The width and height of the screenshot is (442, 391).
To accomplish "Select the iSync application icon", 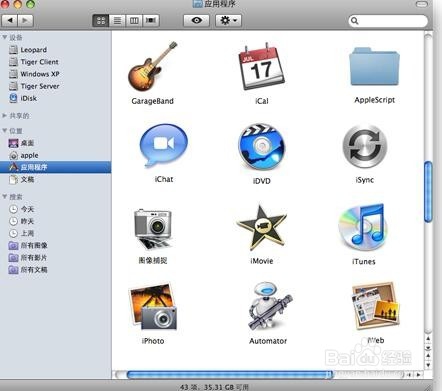I will point(365,147).
